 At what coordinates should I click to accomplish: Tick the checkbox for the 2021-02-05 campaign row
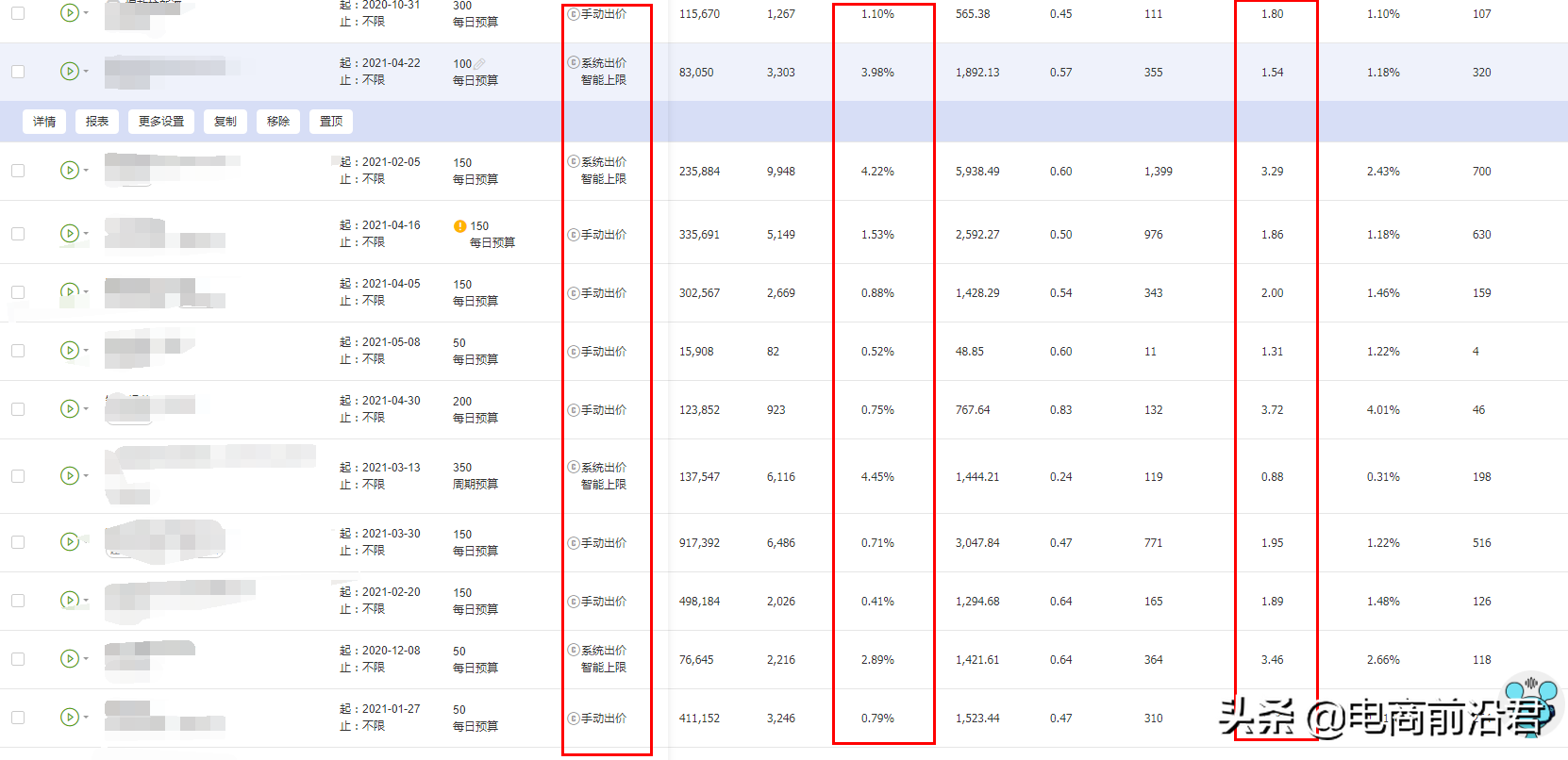coord(18,171)
